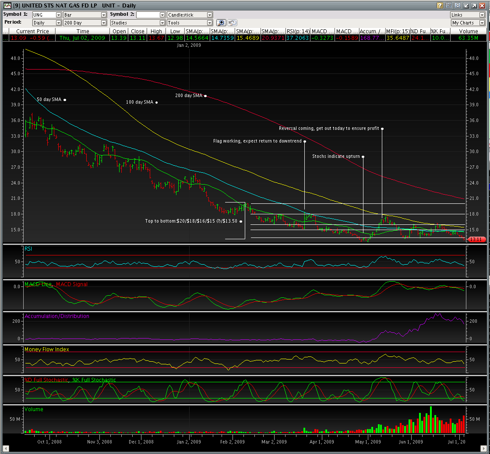Viewport: 490px width, 454px height.
Task: Click the Accumulation/Distribution panel label
Action: coord(57,316)
